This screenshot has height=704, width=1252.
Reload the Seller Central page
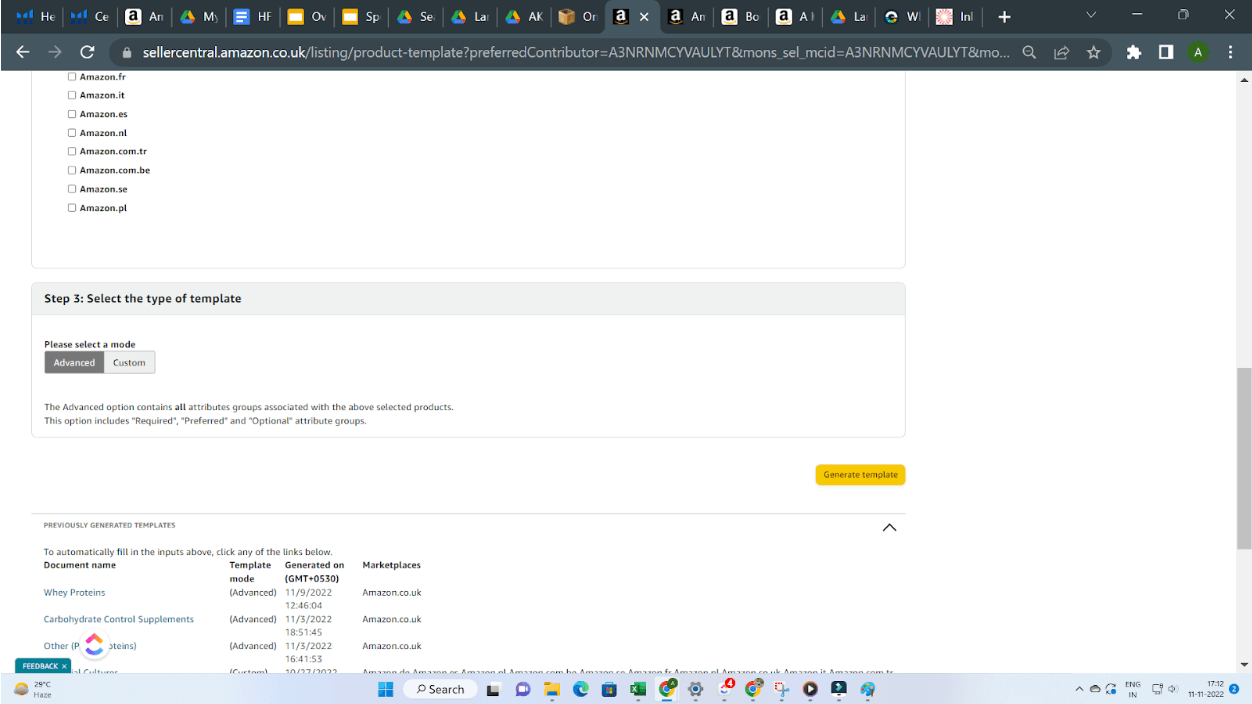pos(87,52)
